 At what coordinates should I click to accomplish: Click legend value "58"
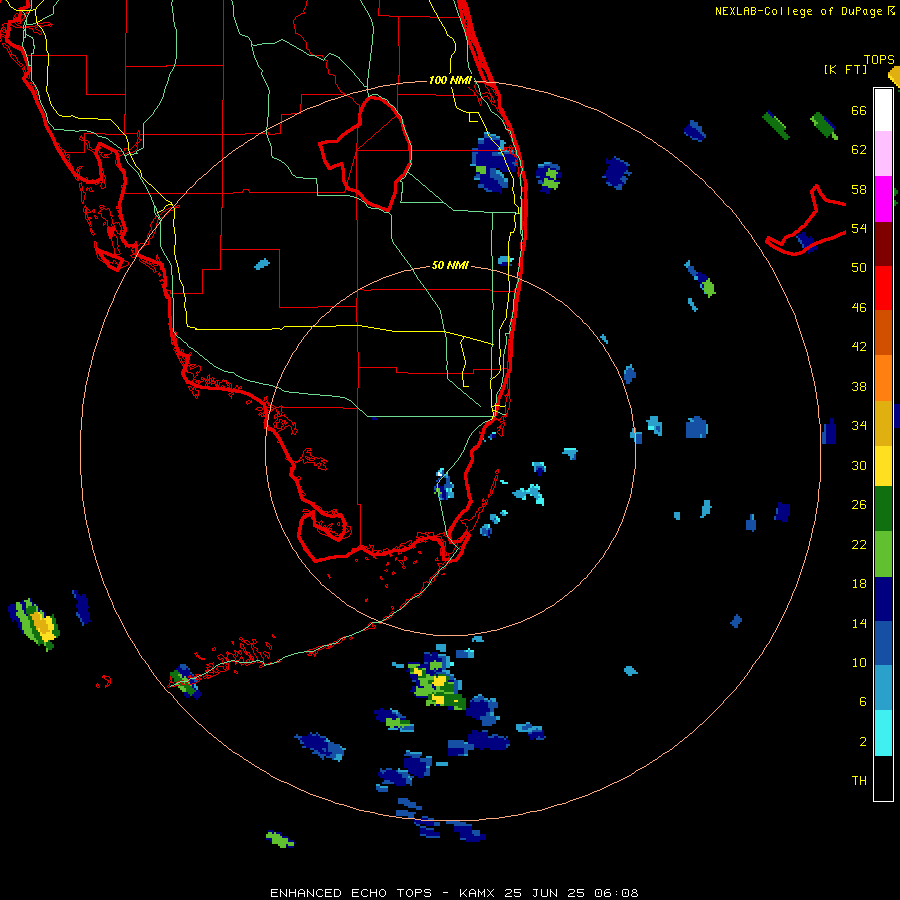point(859,189)
